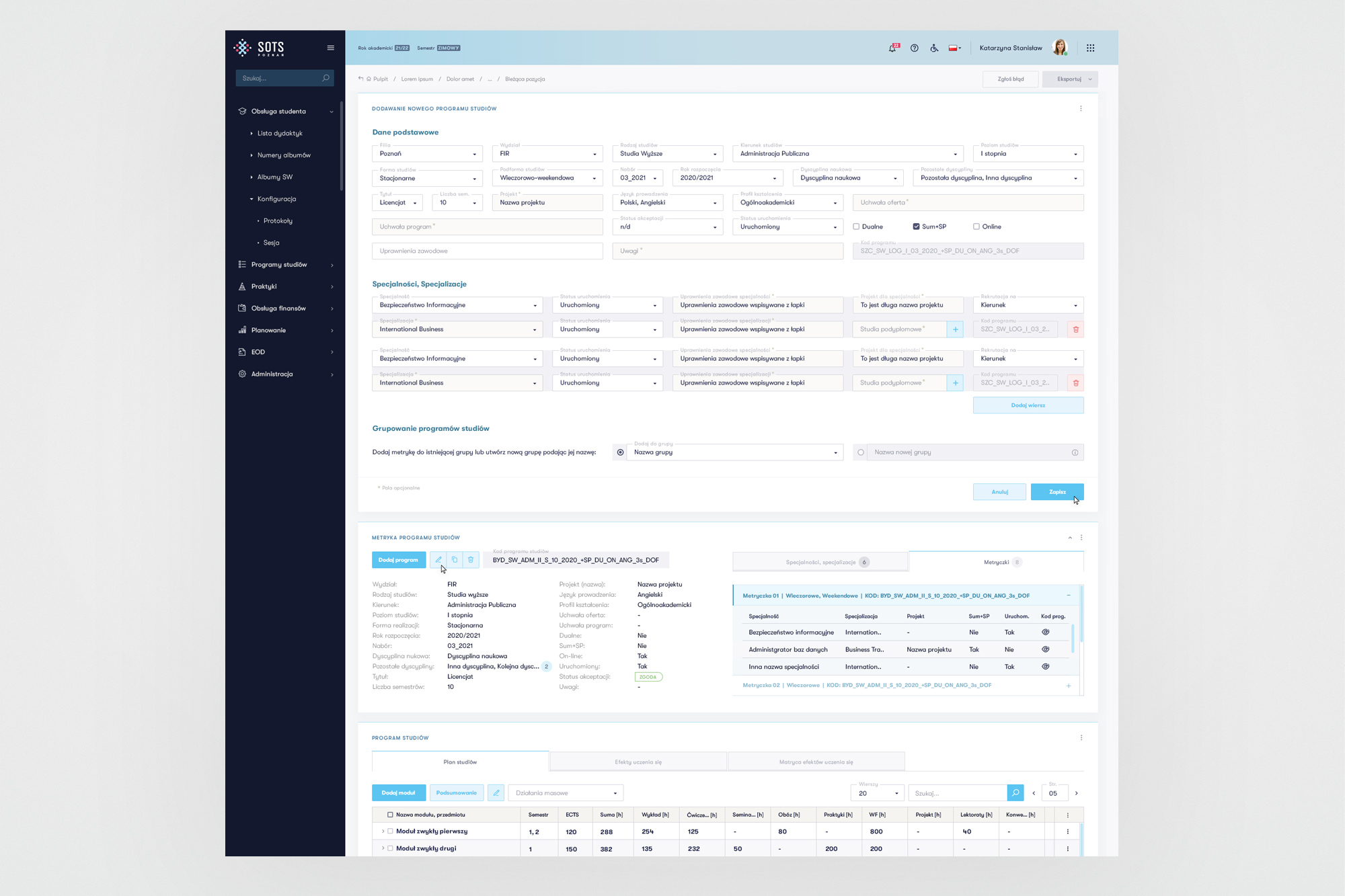Select the Nazwa nowej grupy radio button
1345x896 pixels.
[861, 452]
